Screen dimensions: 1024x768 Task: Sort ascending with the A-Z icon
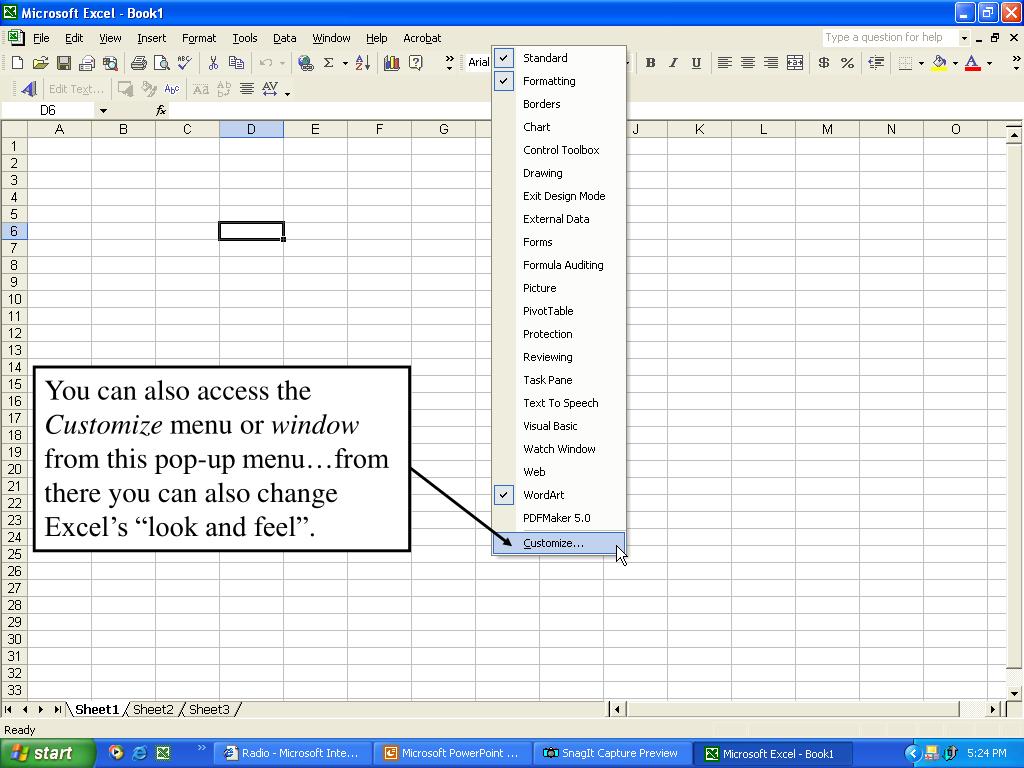(363, 63)
